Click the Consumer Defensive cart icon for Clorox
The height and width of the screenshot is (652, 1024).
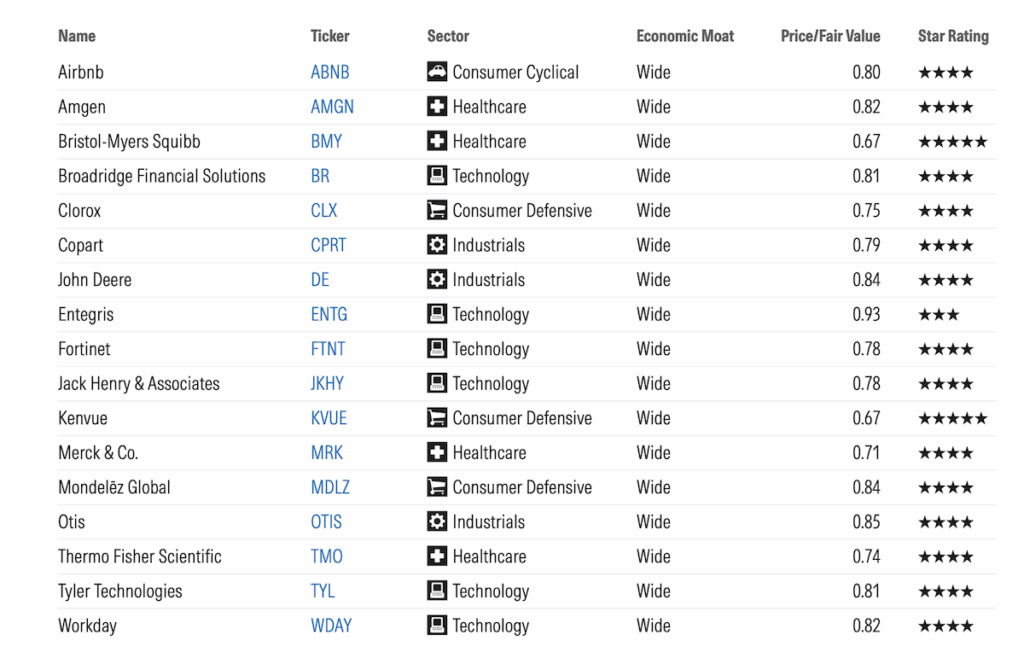[437, 211]
